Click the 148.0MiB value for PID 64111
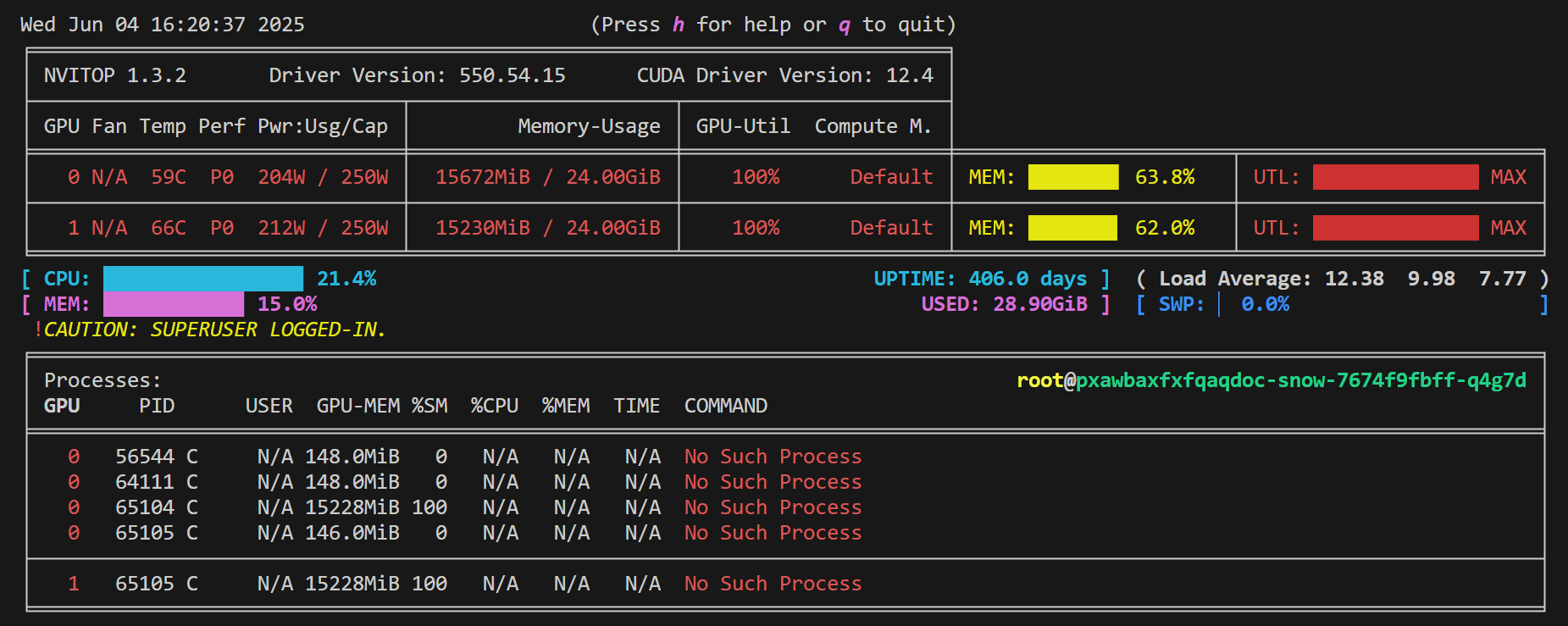The height and width of the screenshot is (626, 1568). 352,482
